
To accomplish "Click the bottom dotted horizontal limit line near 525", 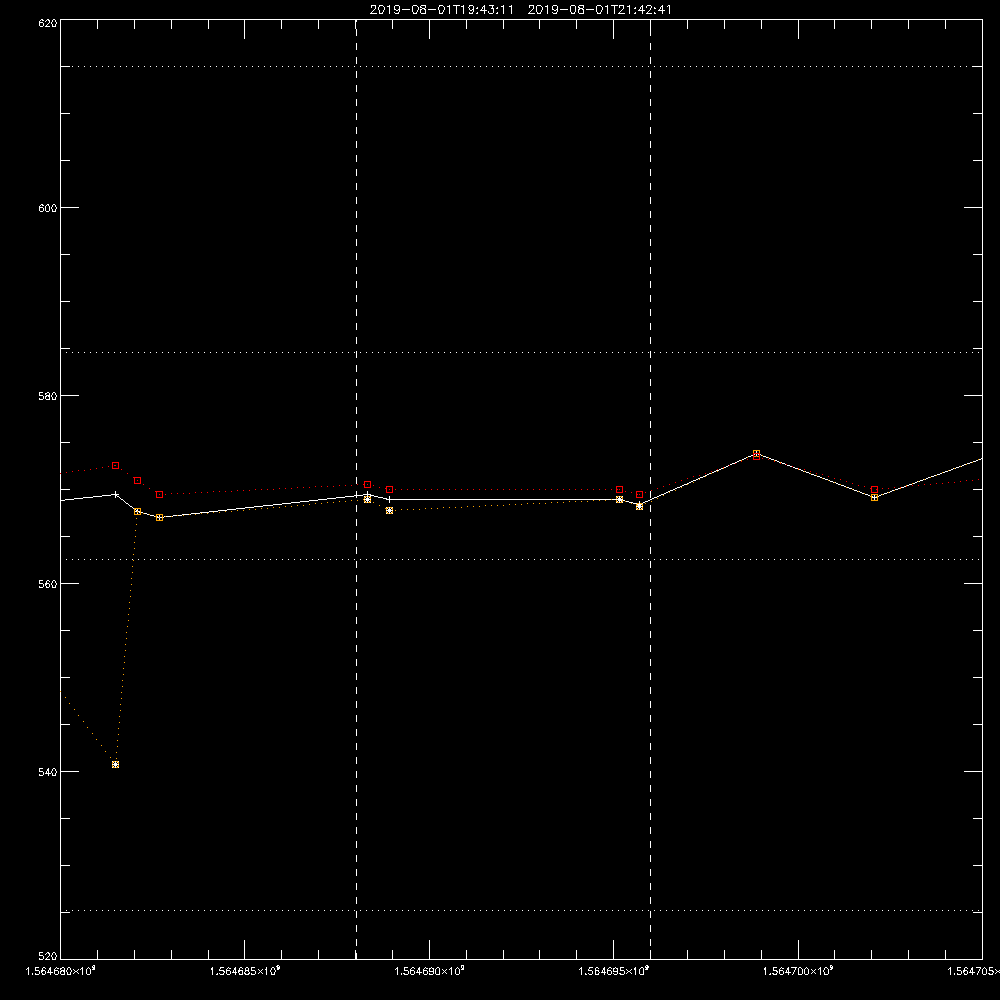I will (521, 911).
